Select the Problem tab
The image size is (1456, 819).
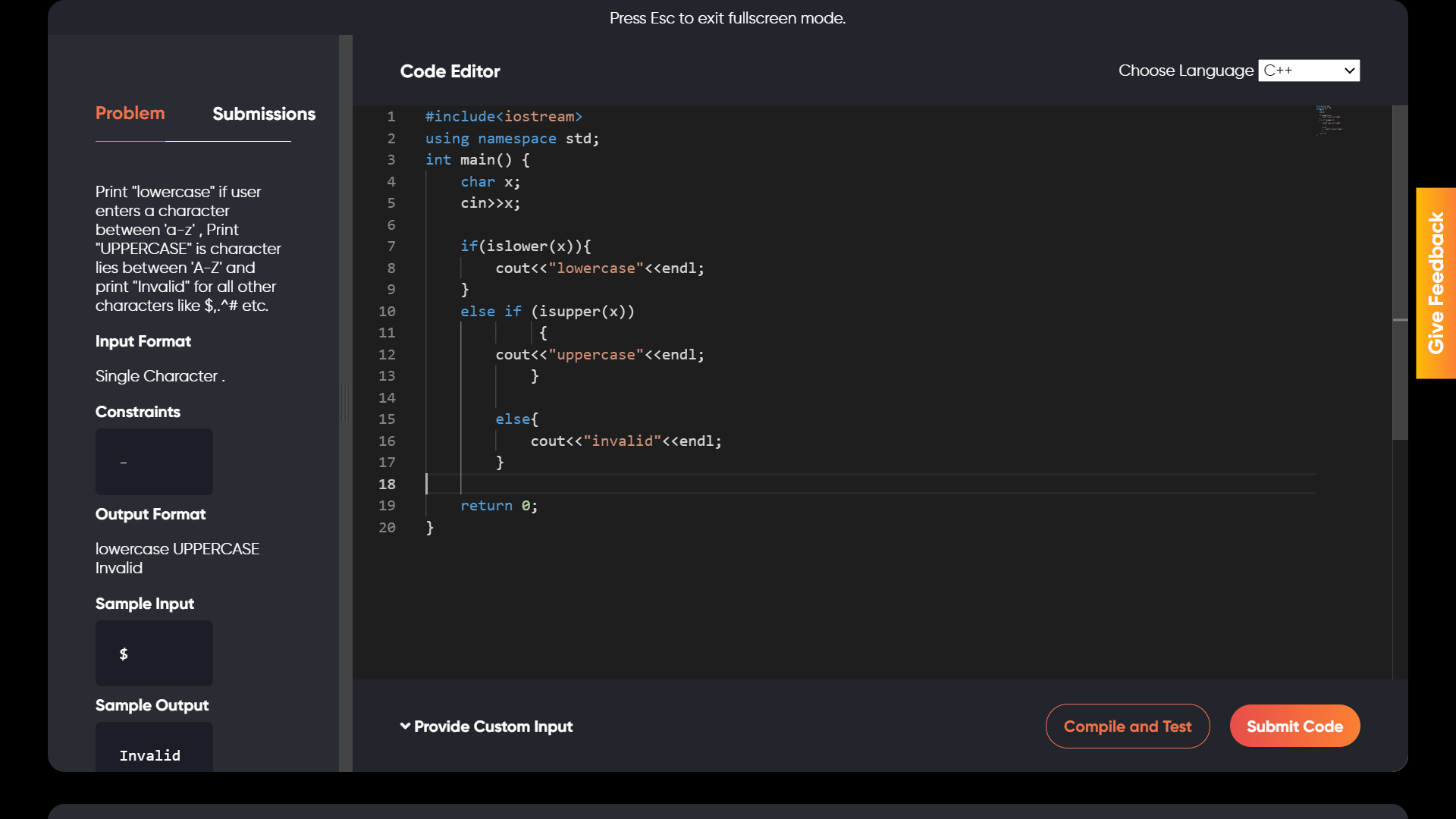(x=130, y=114)
